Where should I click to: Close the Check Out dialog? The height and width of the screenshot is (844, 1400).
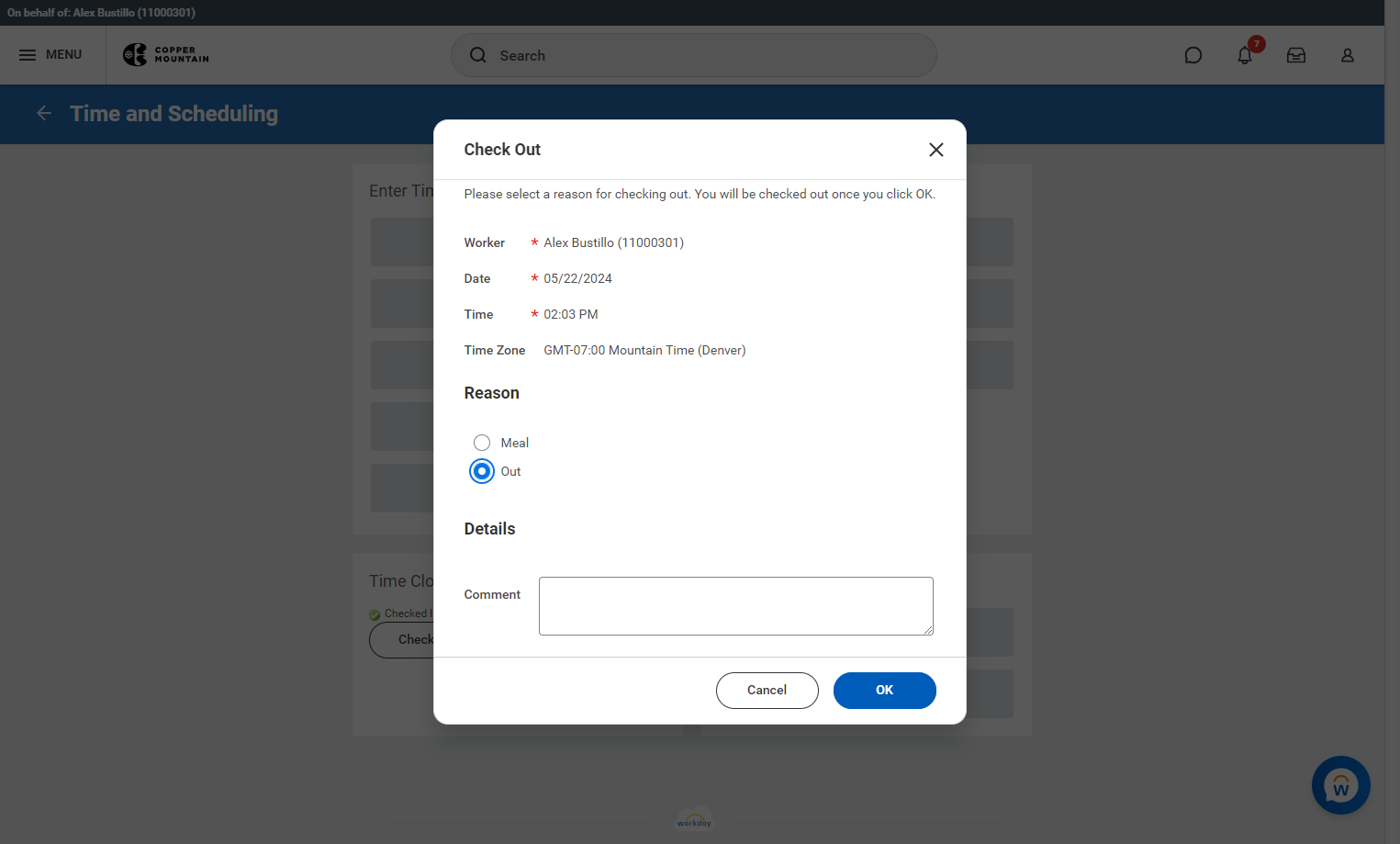coord(936,150)
